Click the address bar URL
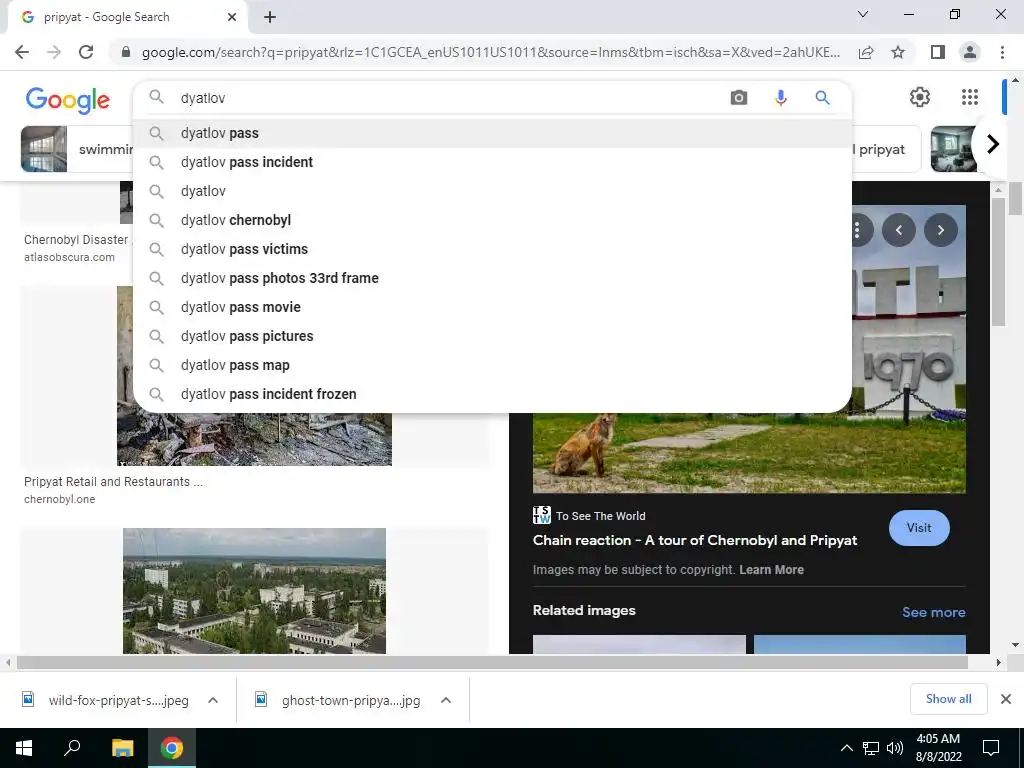The width and height of the screenshot is (1024, 768). 490,52
